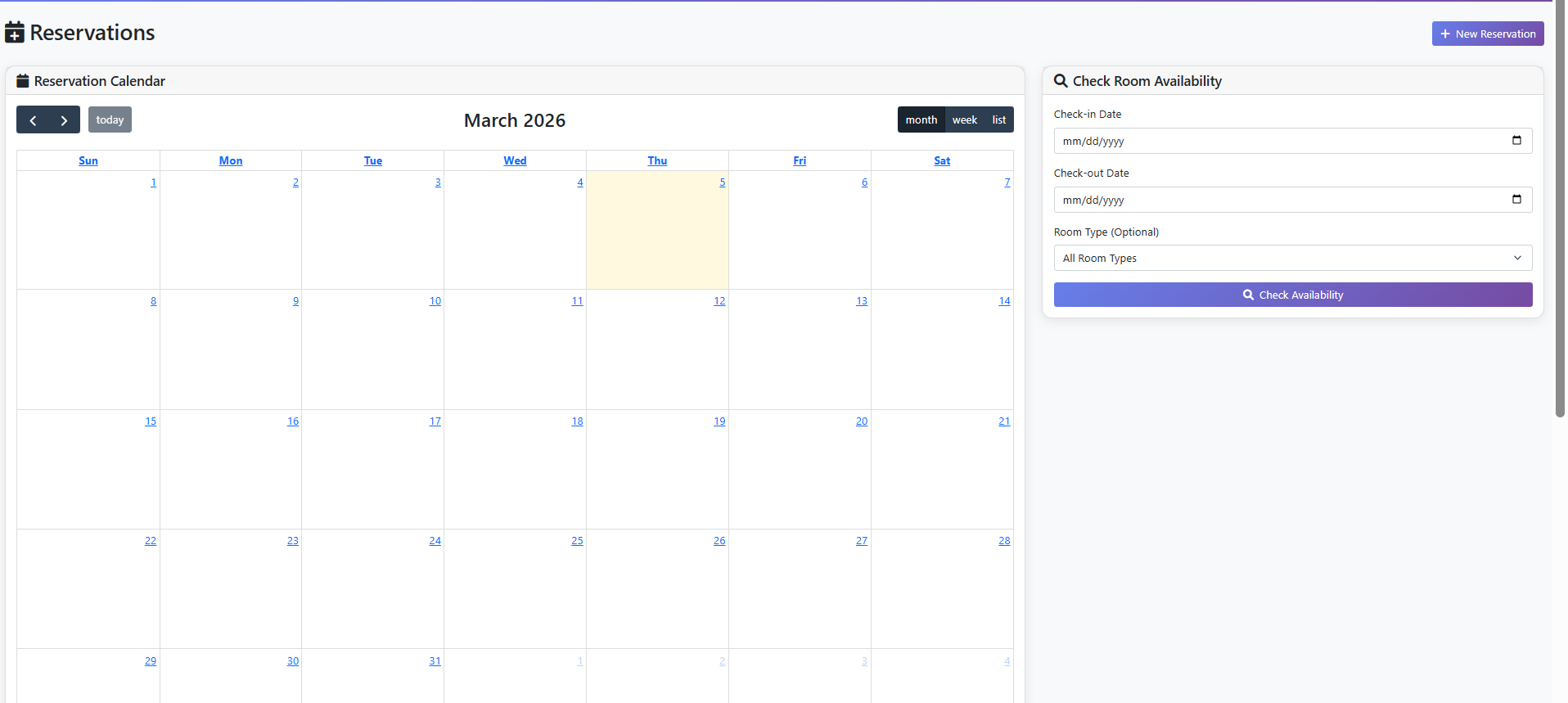The image size is (1568, 703).
Task: Switch calendar to week view
Action: click(964, 120)
